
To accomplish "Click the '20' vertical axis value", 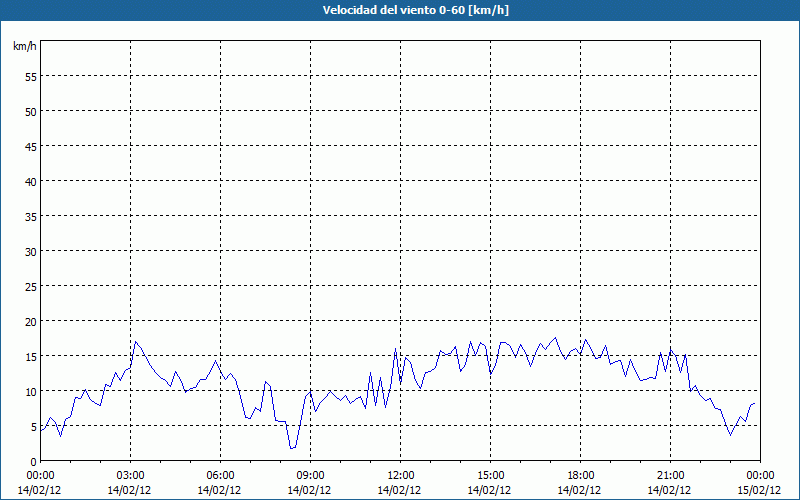I will point(31,321).
